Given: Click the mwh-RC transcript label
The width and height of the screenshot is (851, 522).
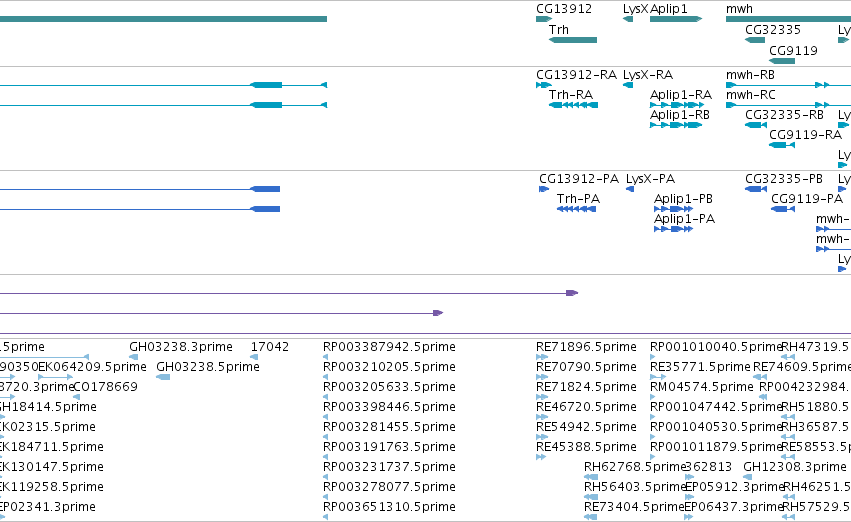Looking at the screenshot, I should [x=751, y=95].
